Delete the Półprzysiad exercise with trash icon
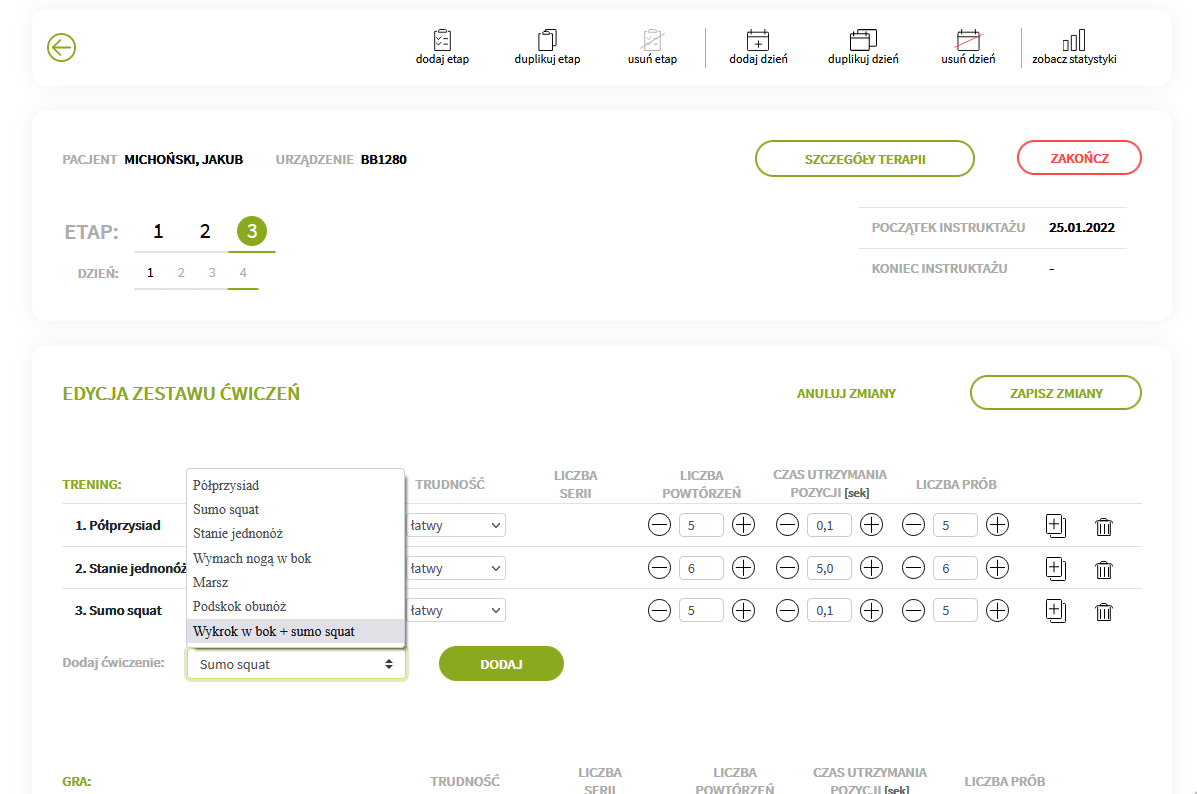Image resolution: width=1197 pixels, height=794 pixels. tap(1103, 526)
